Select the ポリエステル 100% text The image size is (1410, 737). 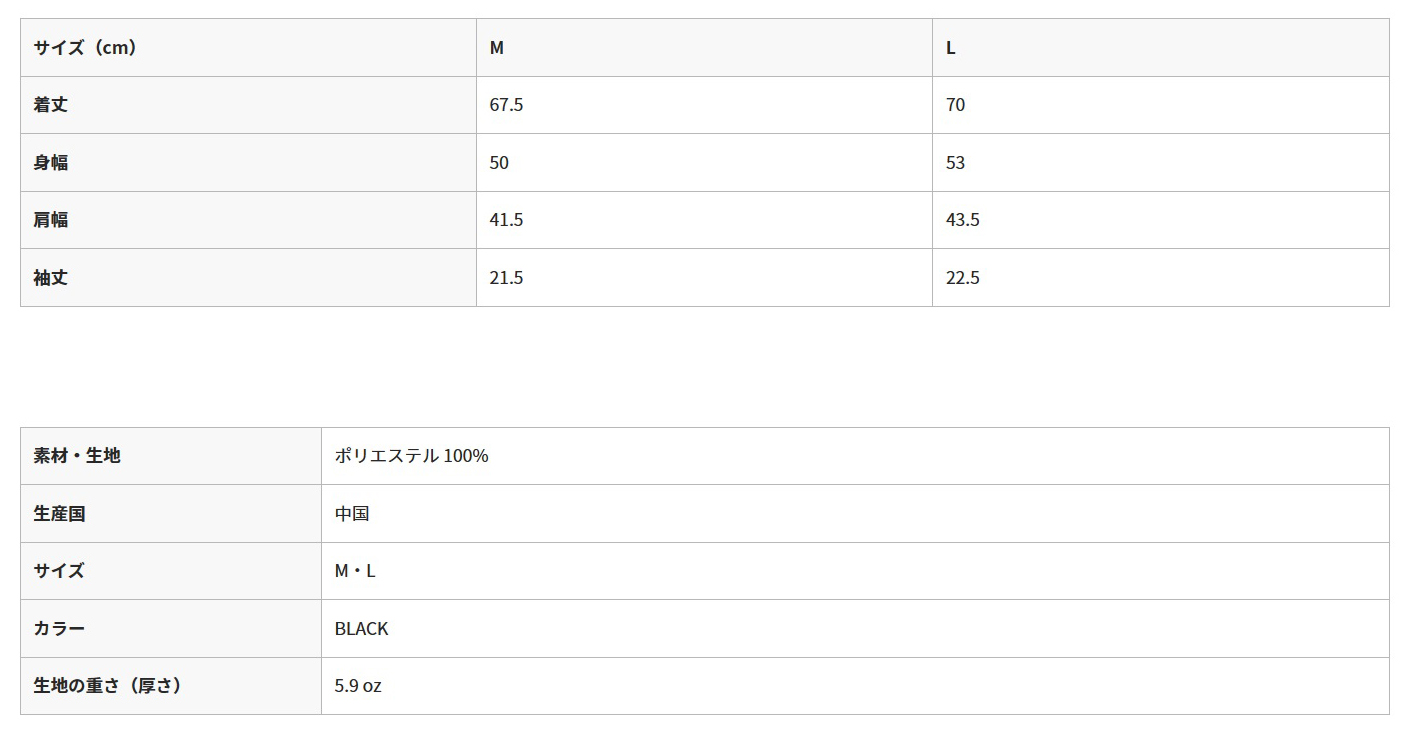[411, 456]
